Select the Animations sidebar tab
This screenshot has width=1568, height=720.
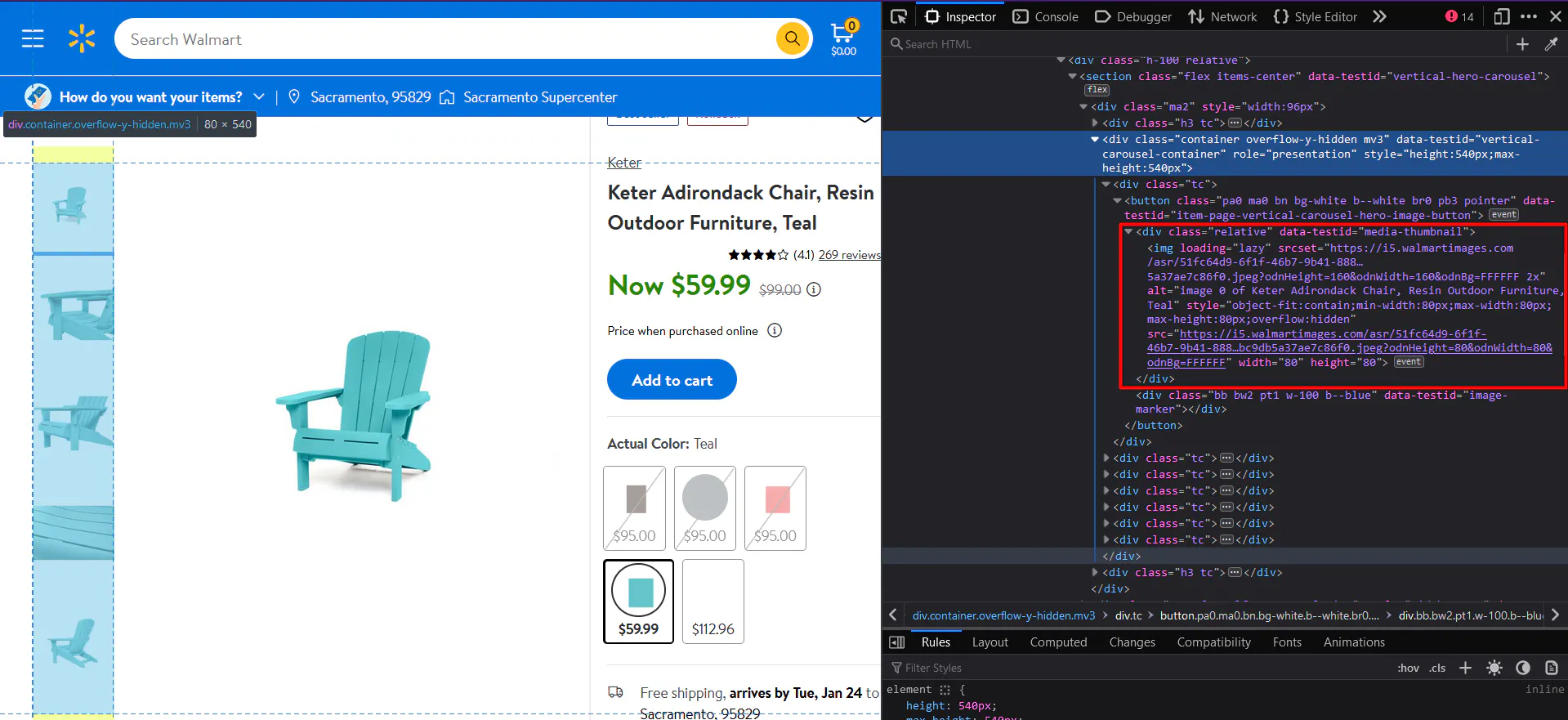point(1354,642)
